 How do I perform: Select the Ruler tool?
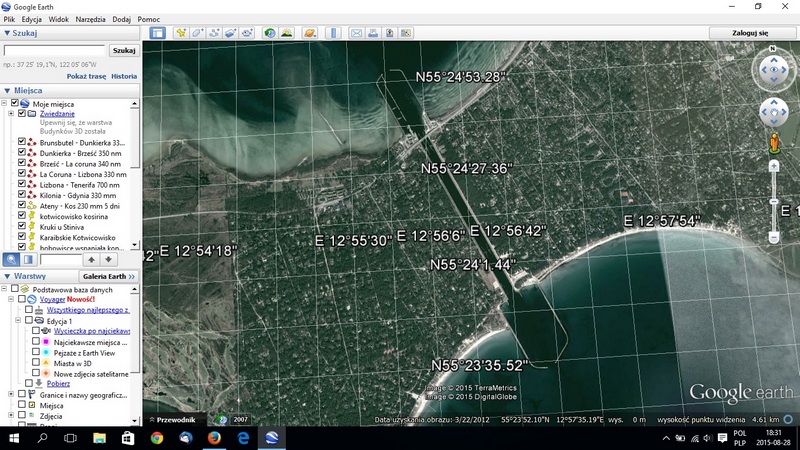[x=333, y=33]
